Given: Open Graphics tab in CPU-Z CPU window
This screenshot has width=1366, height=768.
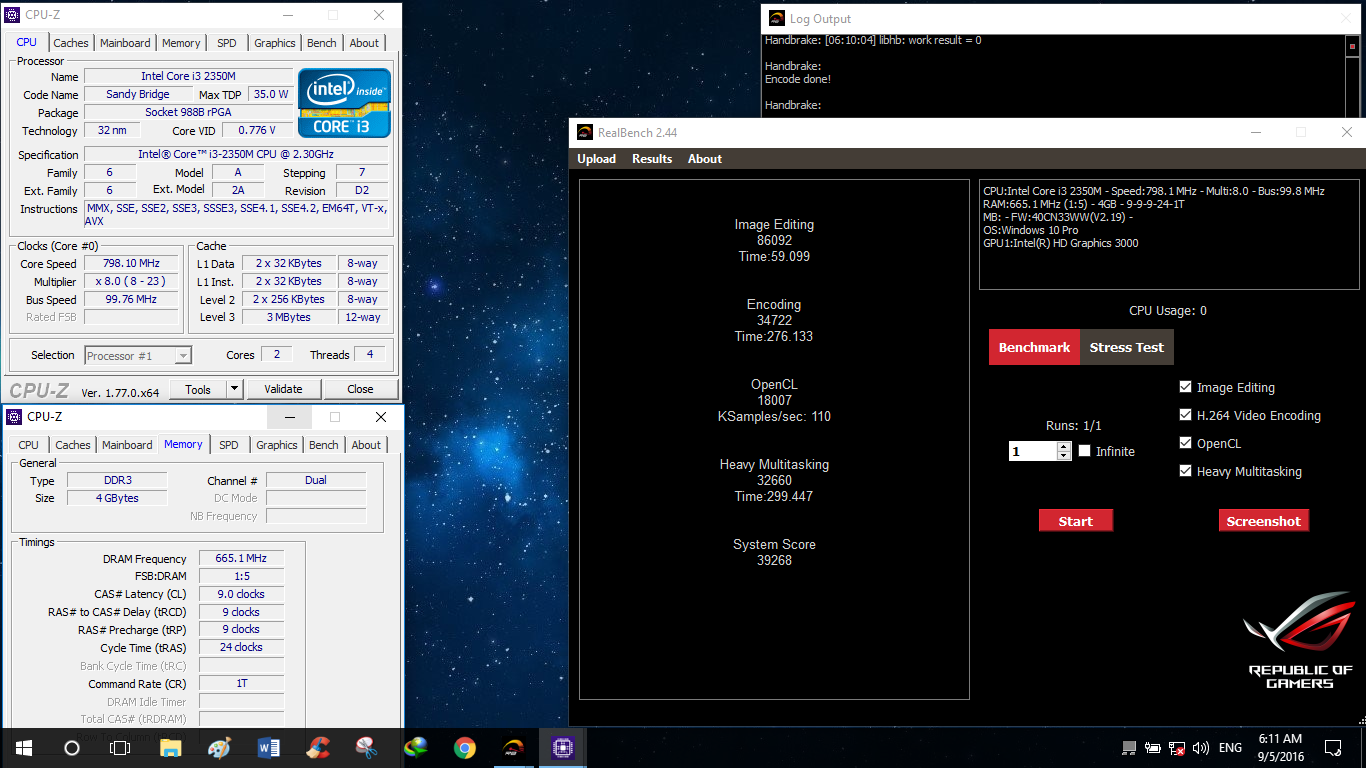Looking at the screenshot, I should (275, 43).
